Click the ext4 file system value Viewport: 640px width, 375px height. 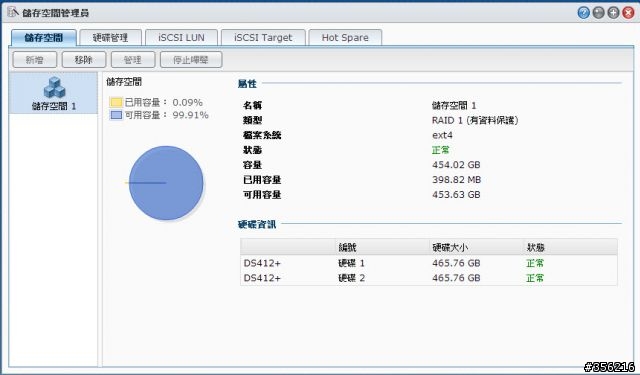pos(442,135)
